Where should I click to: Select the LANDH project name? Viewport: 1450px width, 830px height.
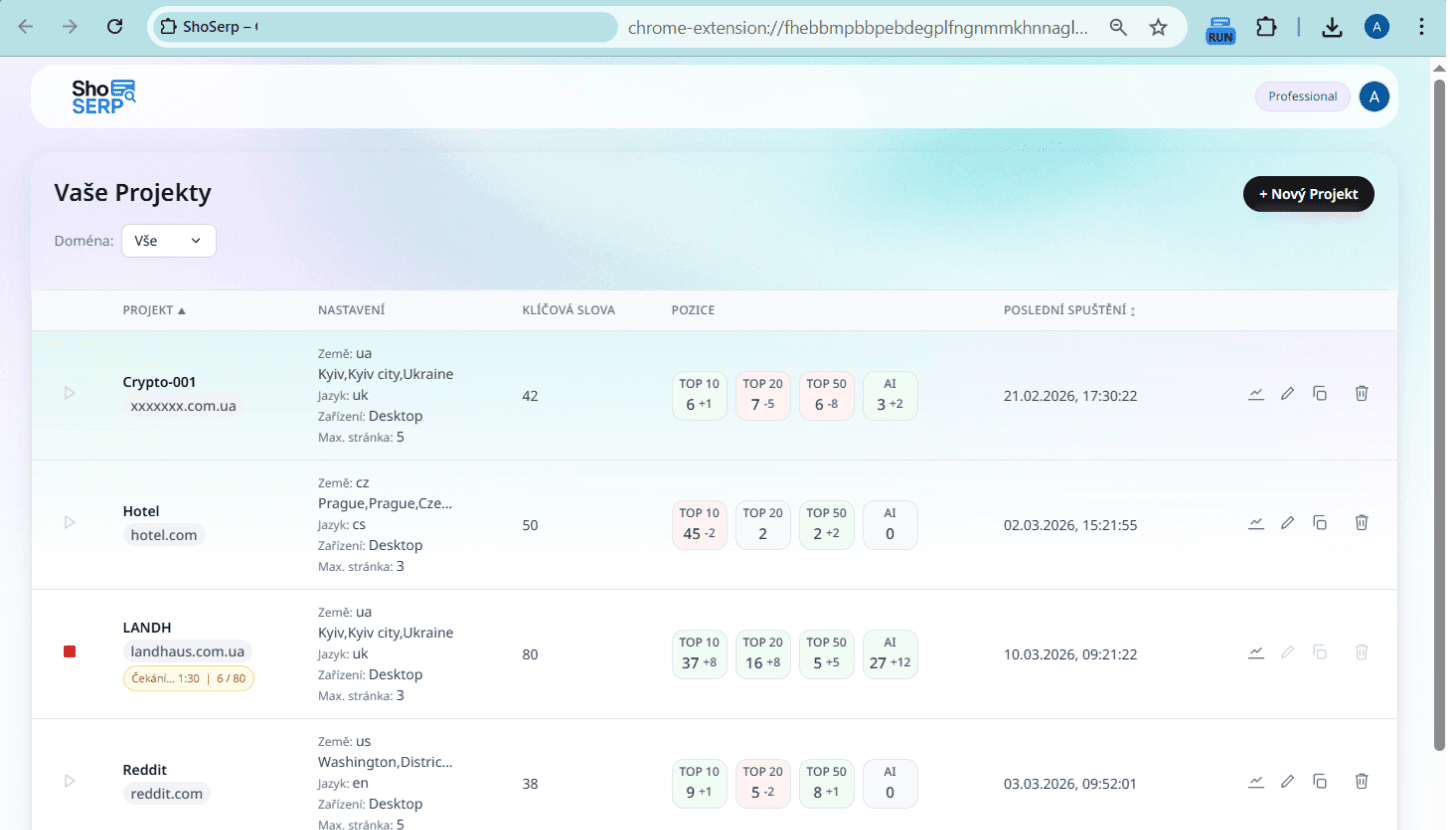tap(147, 627)
